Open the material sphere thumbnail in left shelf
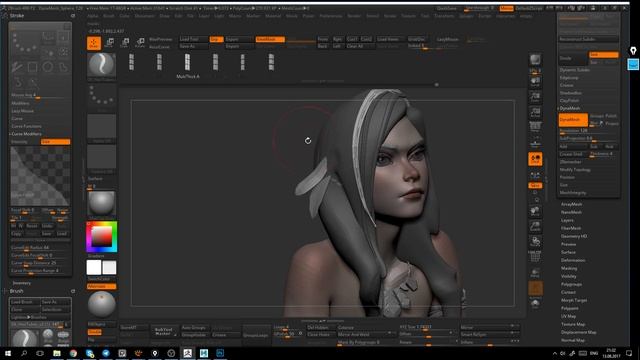This screenshot has height=360, width=640. pos(102,203)
